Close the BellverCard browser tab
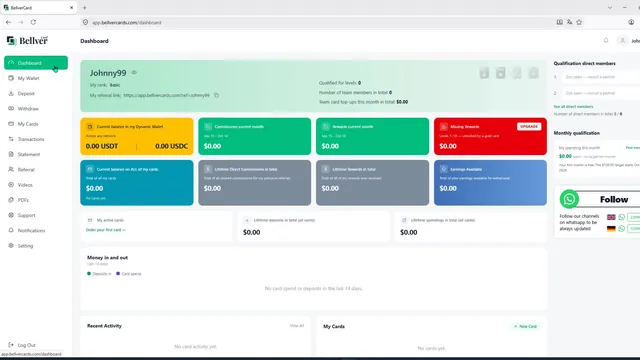The image size is (640, 360). [x=71, y=7]
